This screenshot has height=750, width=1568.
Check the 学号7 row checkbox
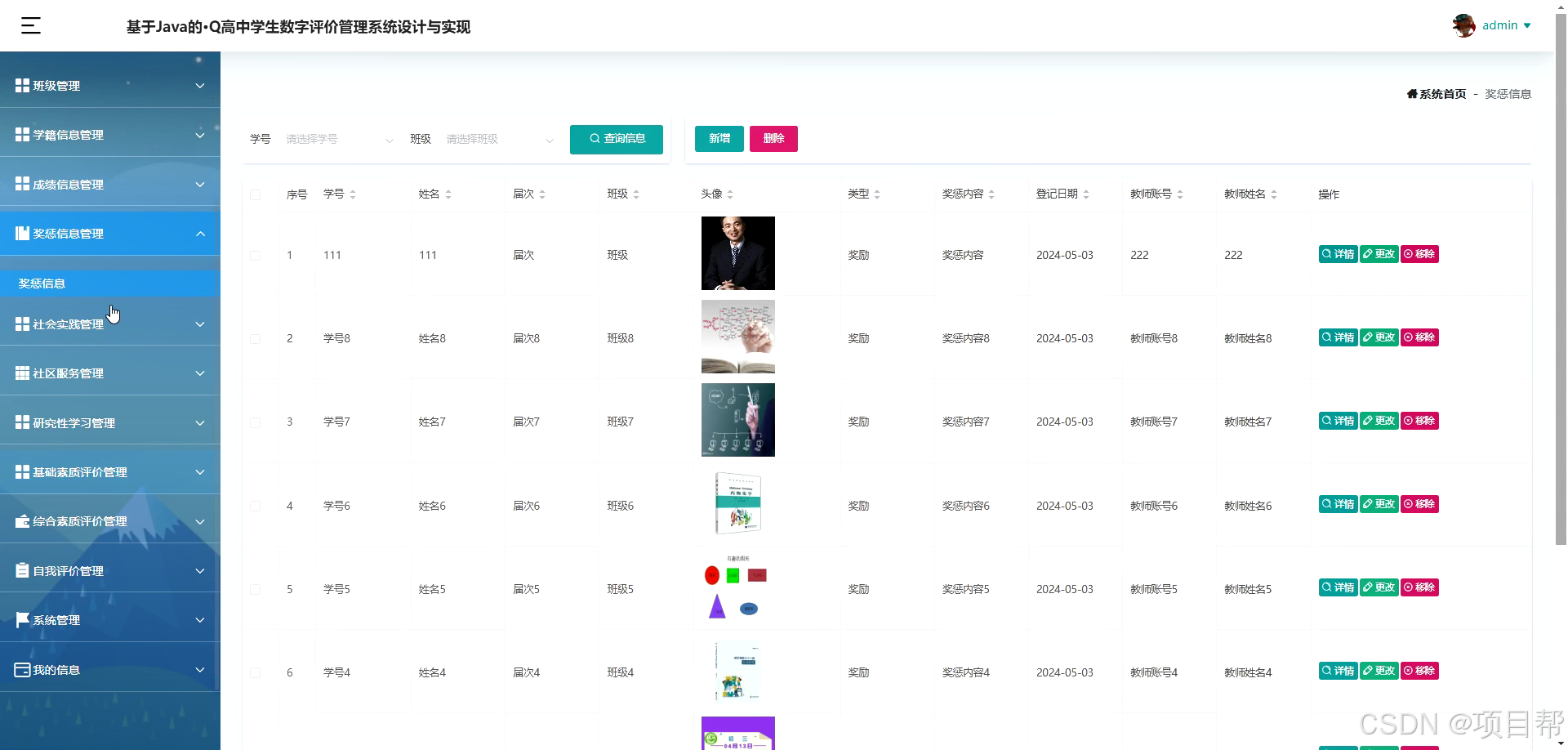click(256, 422)
